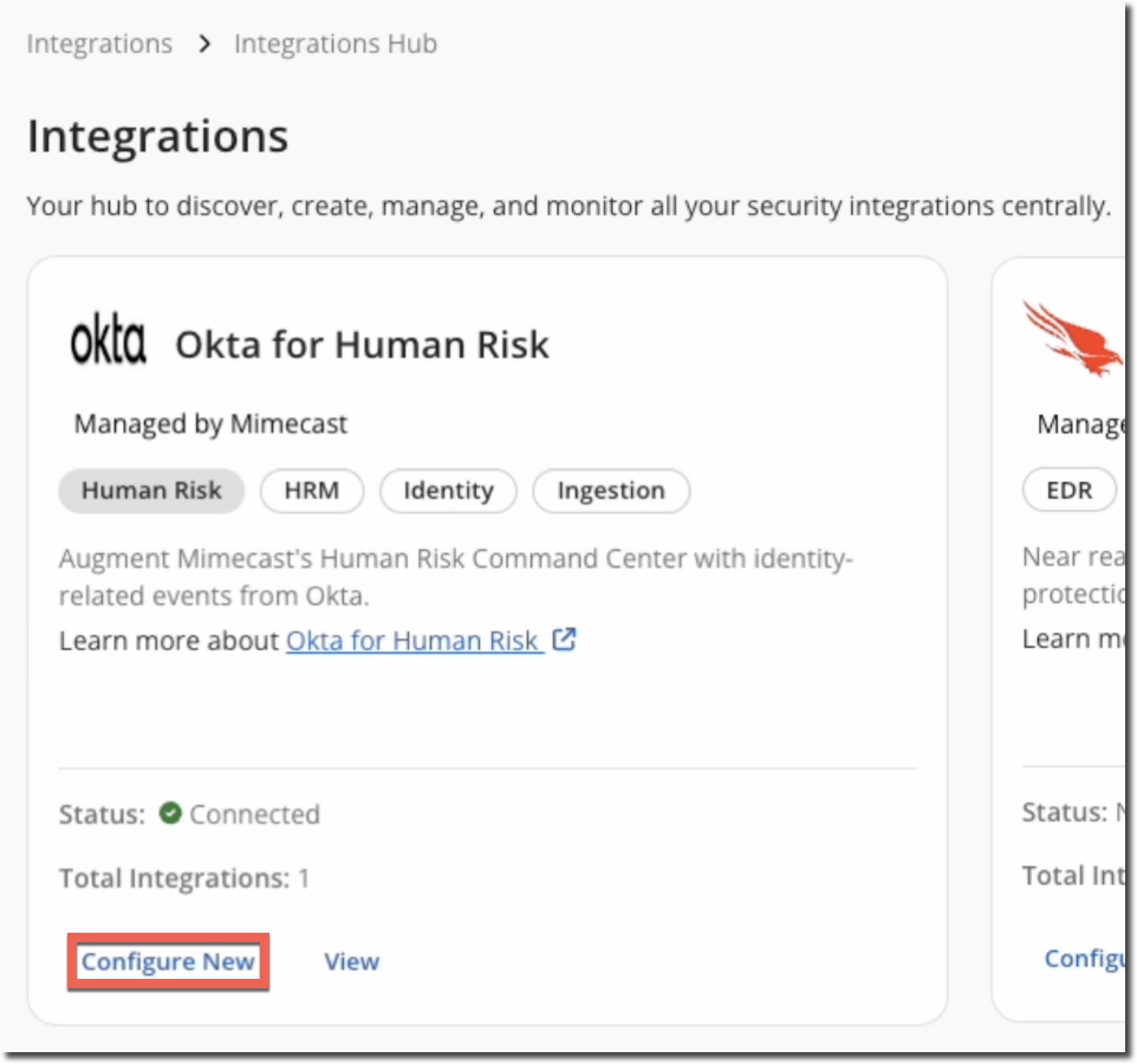The height and width of the screenshot is (1064, 1137).
Task: Open the Integrations Hub breadcrumb link
Action: (334, 43)
